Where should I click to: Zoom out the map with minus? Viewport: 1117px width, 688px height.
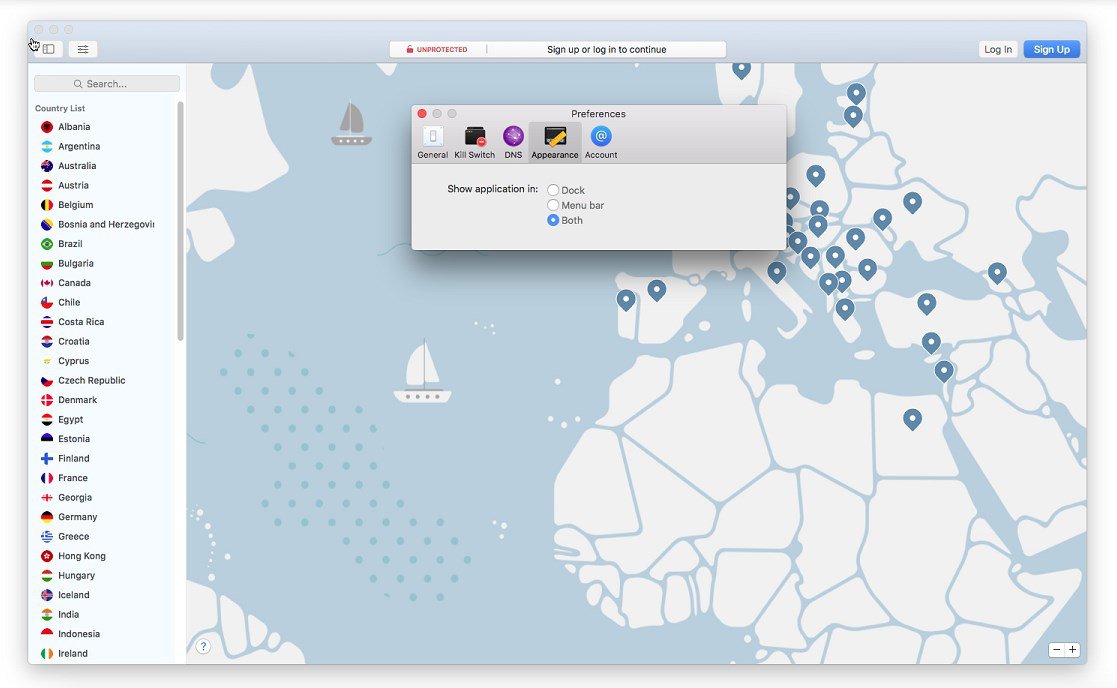point(1056,650)
